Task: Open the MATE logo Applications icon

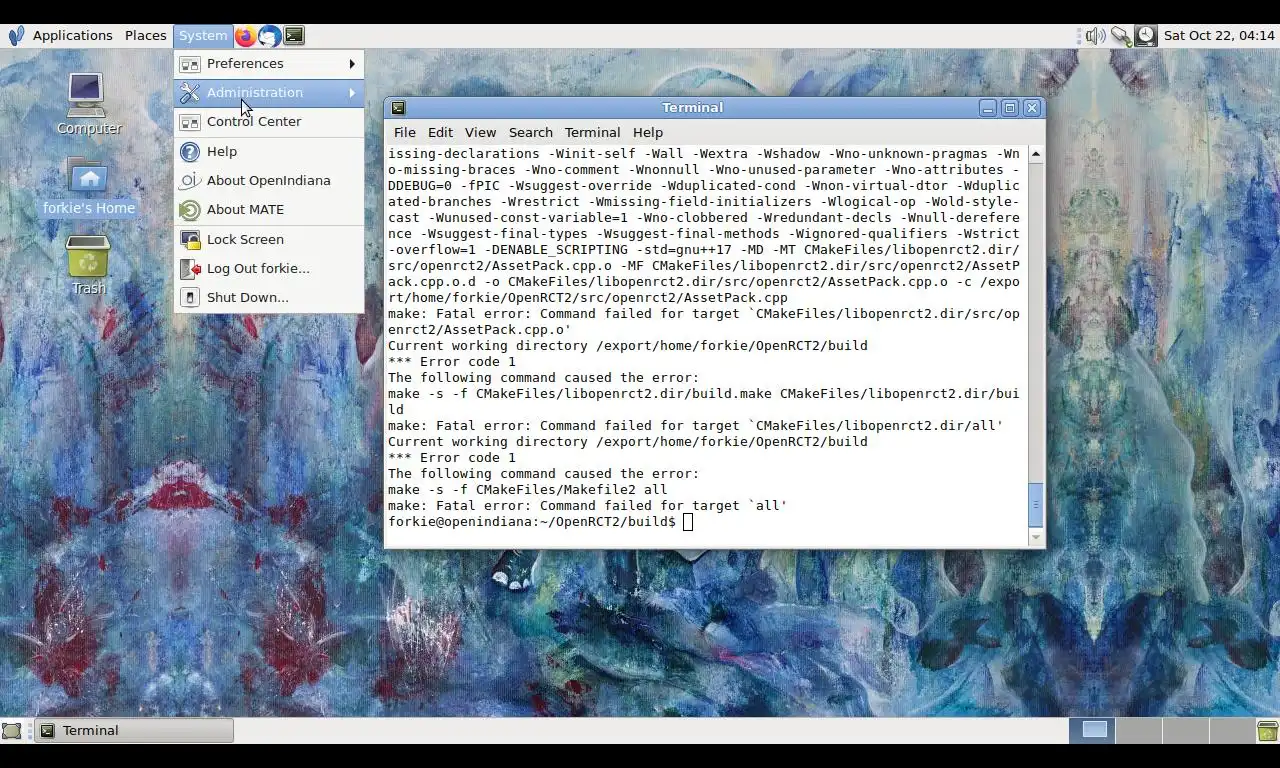Action: tap(16, 36)
